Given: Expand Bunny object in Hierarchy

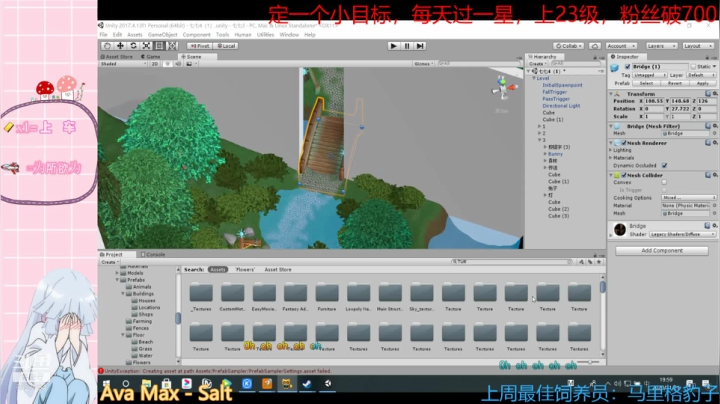Looking at the screenshot, I should click(x=545, y=154).
